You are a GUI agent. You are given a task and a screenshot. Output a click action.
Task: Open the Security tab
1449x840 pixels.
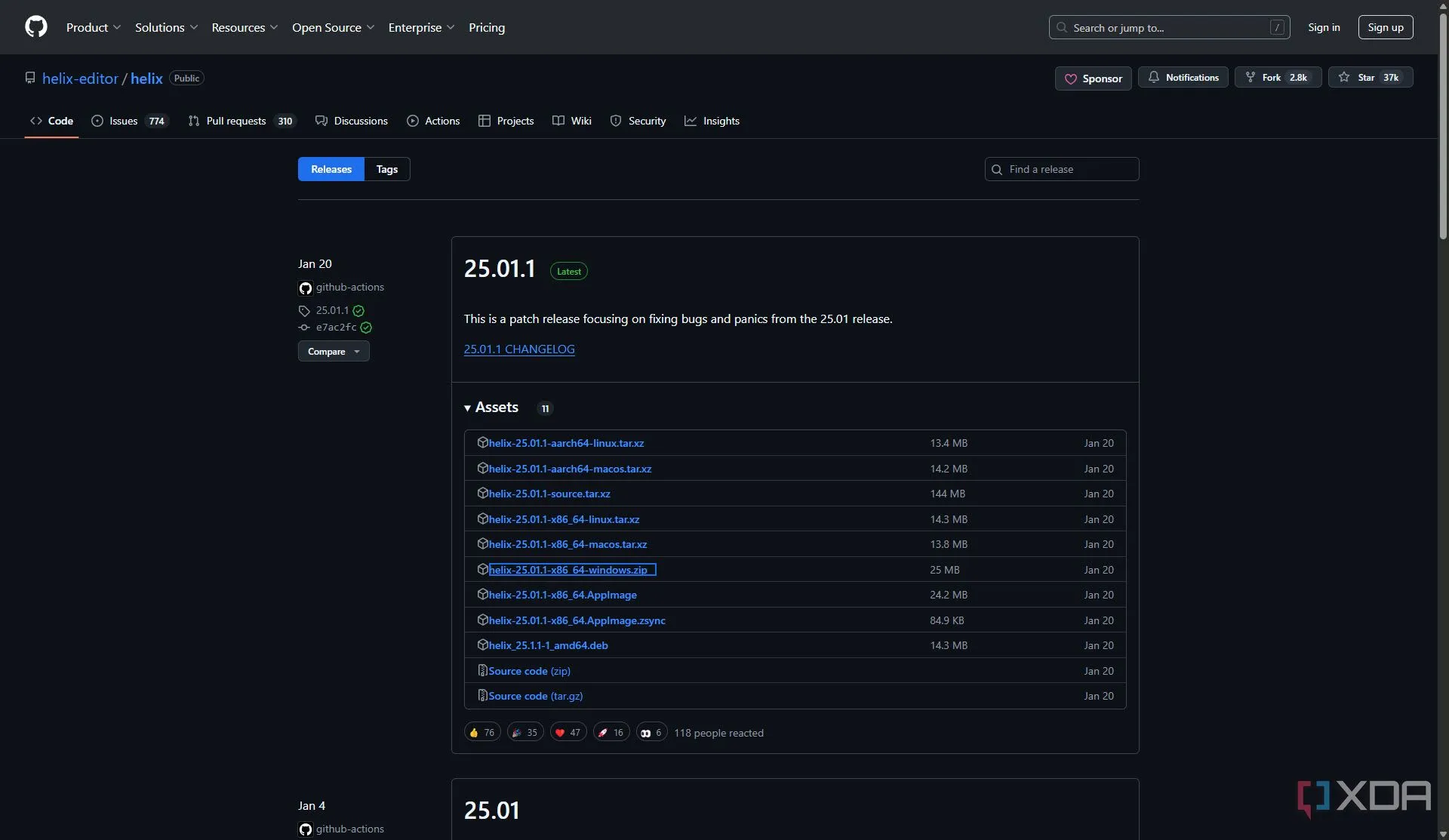[x=638, y=121]
